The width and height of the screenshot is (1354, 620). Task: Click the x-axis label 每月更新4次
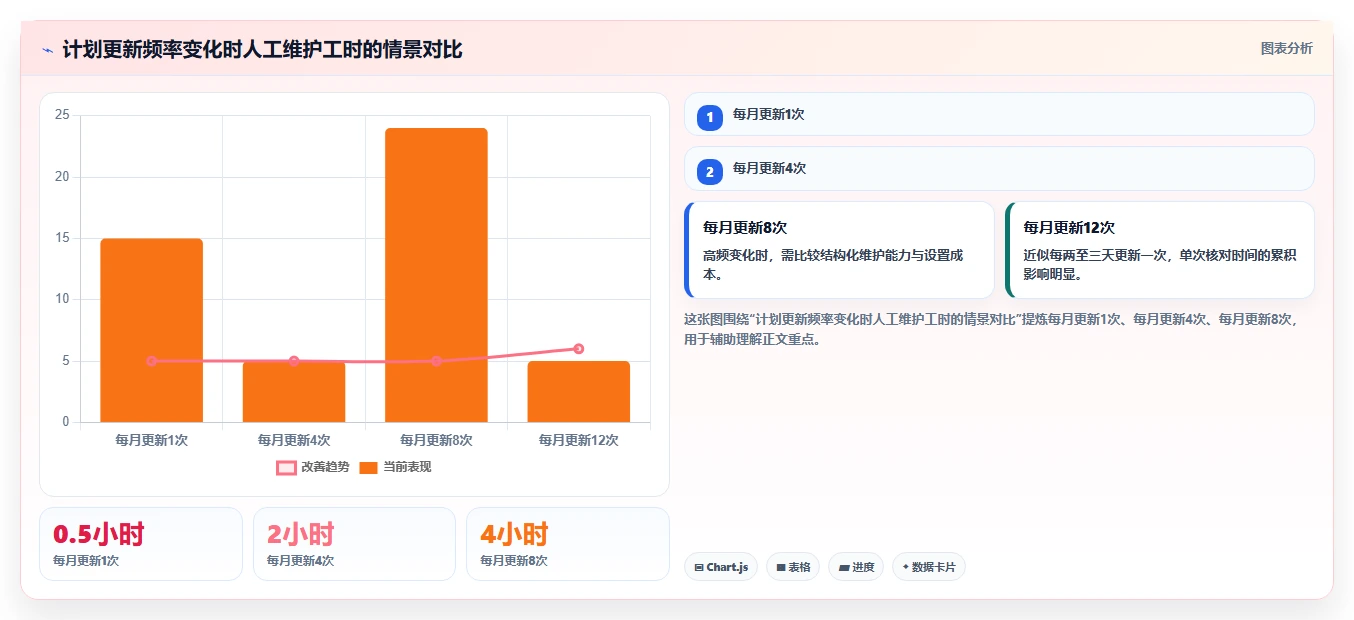click(294, 439)
